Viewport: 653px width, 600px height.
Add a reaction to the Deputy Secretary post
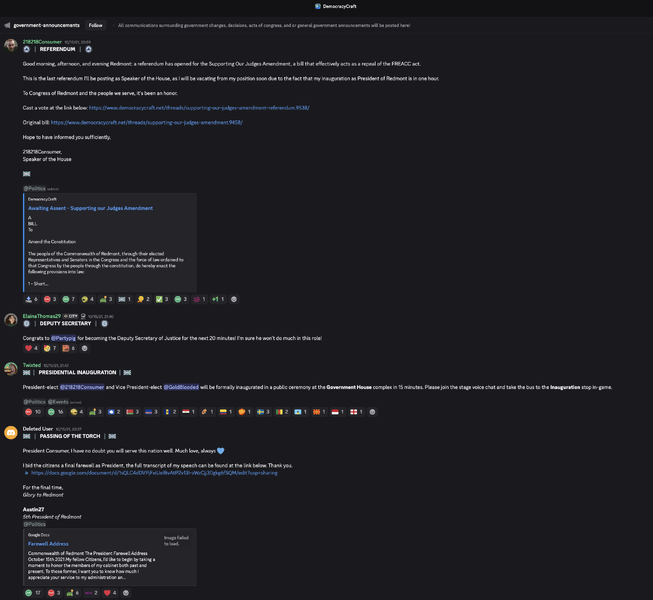[x=85, y=349]
